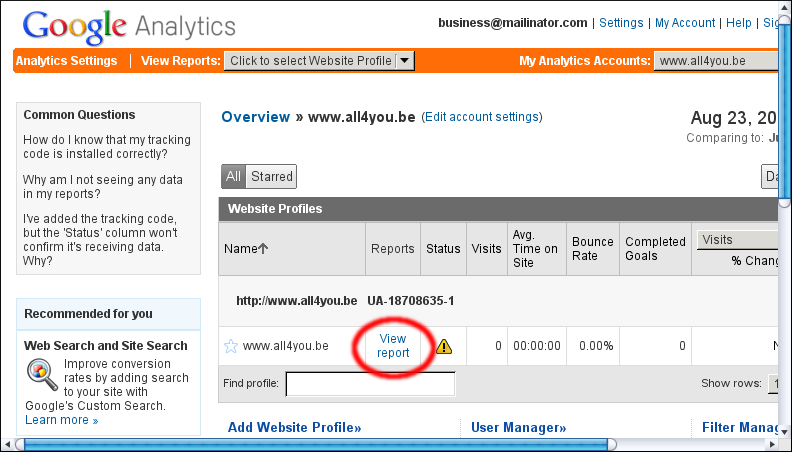Open Edit account settings link
This screenshot has height=452, width=792.
(x=482, y=117)
